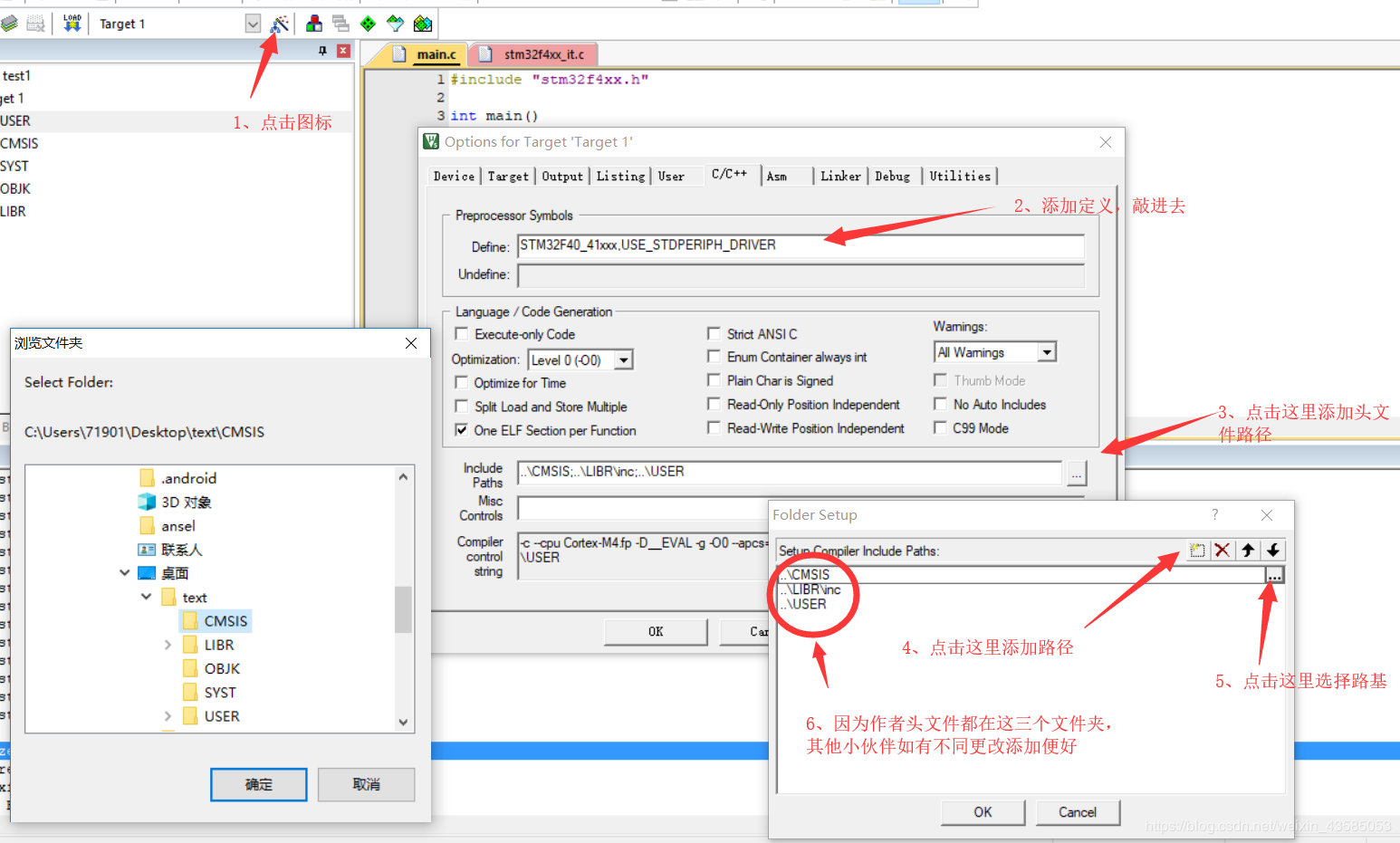Collapse the text folder node
Screen dimensions: 1400x843
pyautogui.click(x=147, y=597)
